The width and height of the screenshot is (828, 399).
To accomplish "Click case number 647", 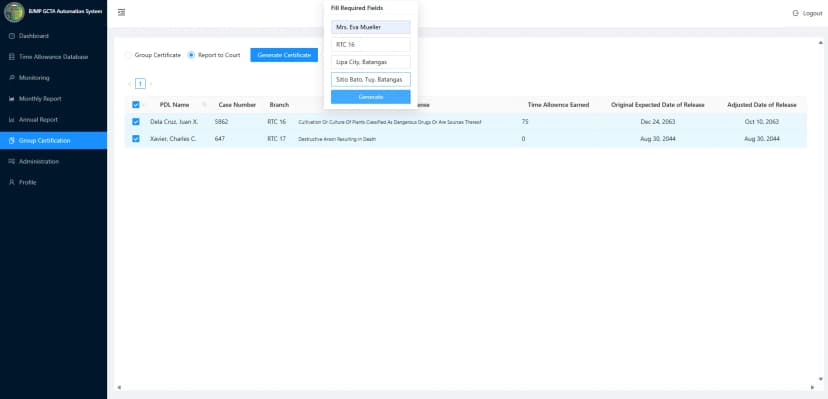I will (x=220, y=139).
